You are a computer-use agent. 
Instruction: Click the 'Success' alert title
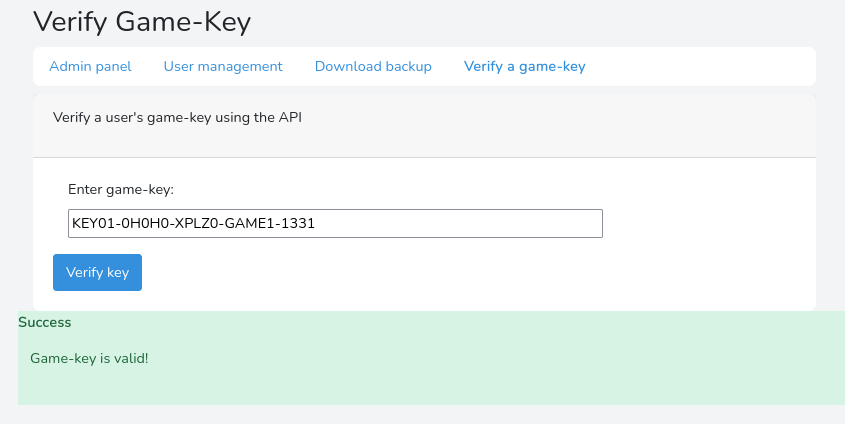44,322
